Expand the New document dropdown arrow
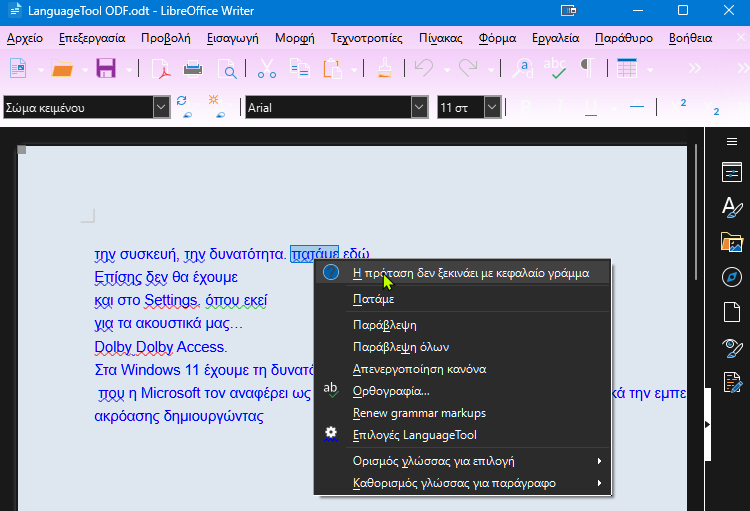 coord(41,70)
